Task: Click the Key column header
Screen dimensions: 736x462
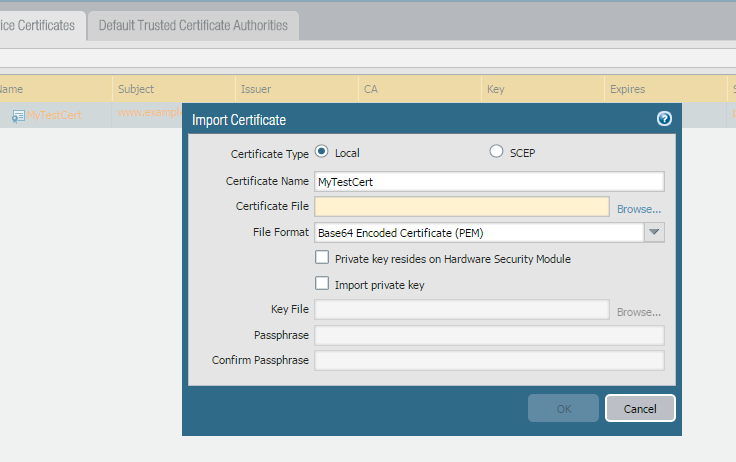Action: [x=495, y=89]
